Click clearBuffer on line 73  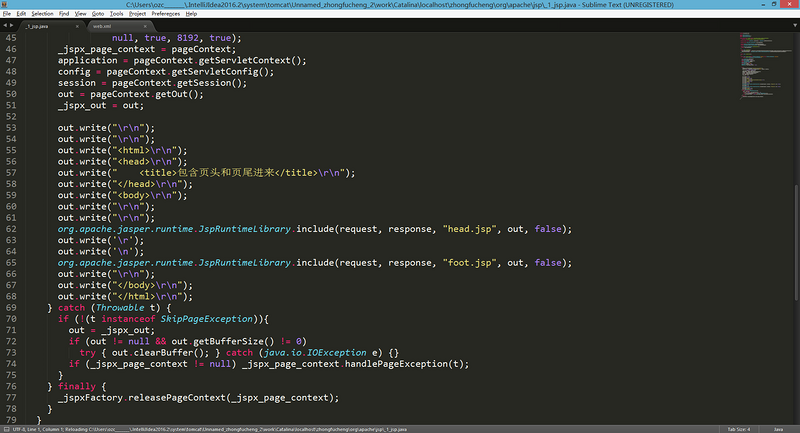pyautogui.click(x=164, y=352)
